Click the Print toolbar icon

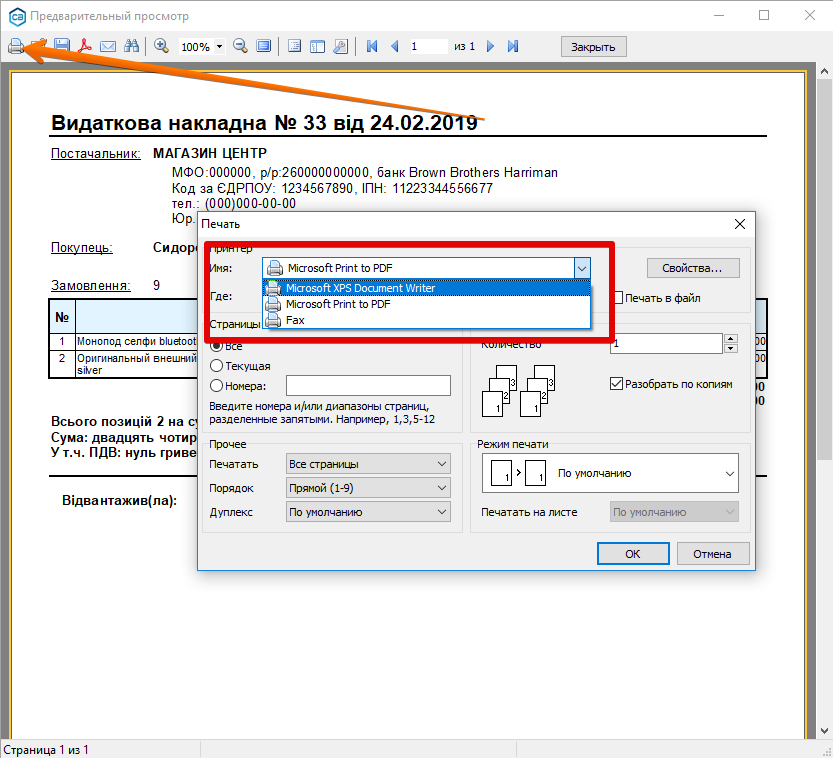tap(15, 46)
